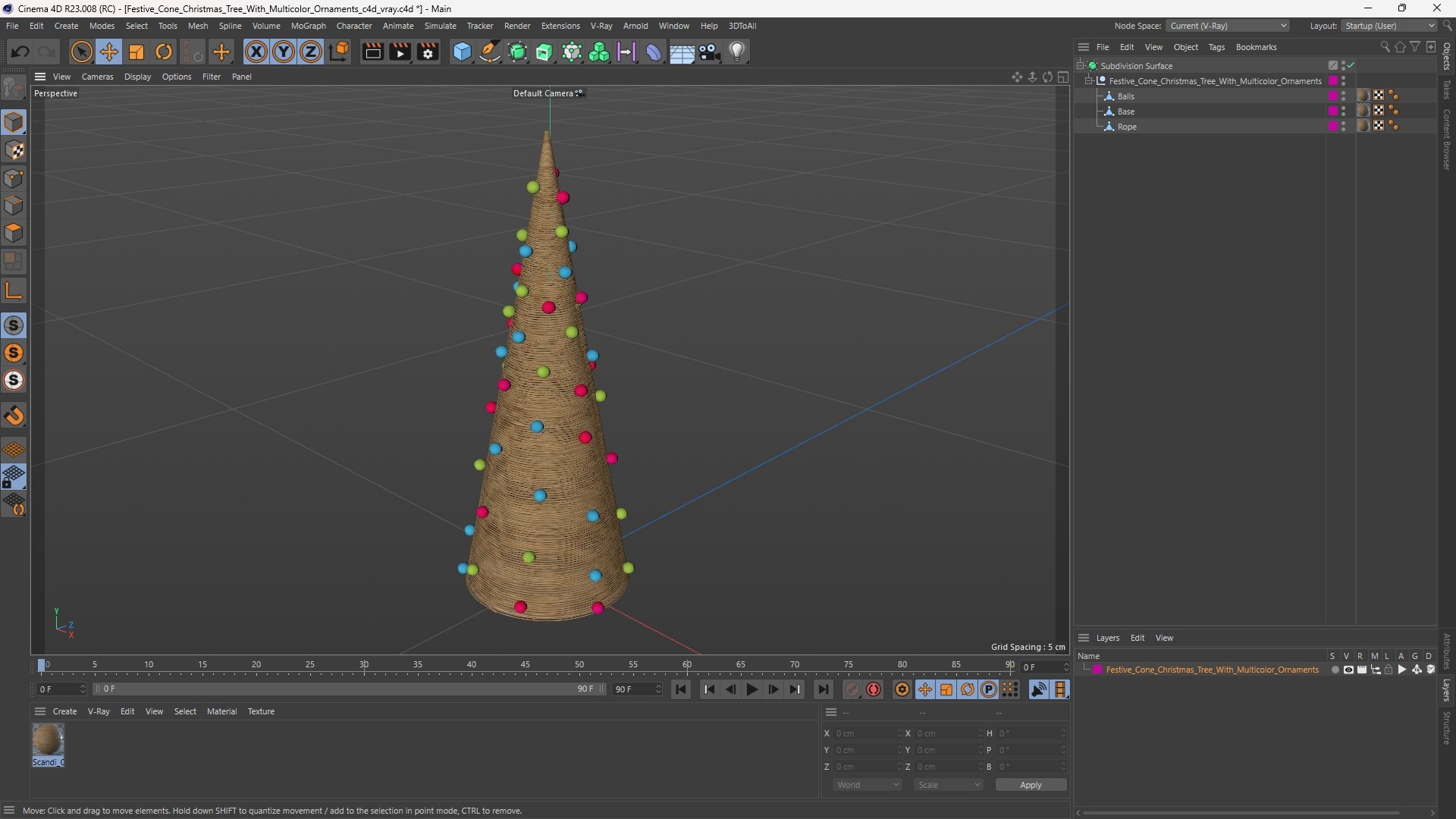Viewport: 1456px width, 819px height.
Task: Toggle the Y axis lock
Action: [284, 52]
